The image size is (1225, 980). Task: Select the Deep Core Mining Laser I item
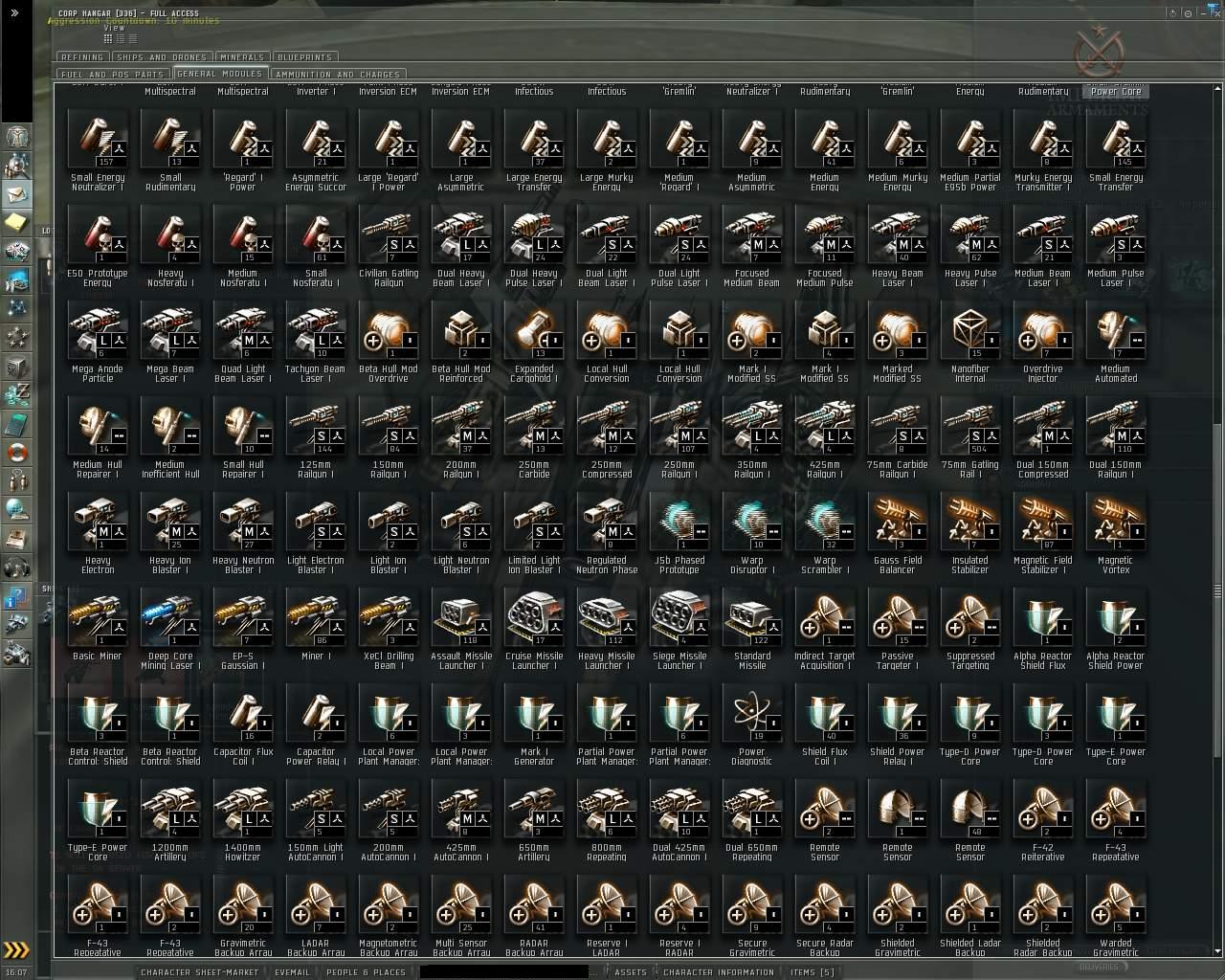pos(170,617)
